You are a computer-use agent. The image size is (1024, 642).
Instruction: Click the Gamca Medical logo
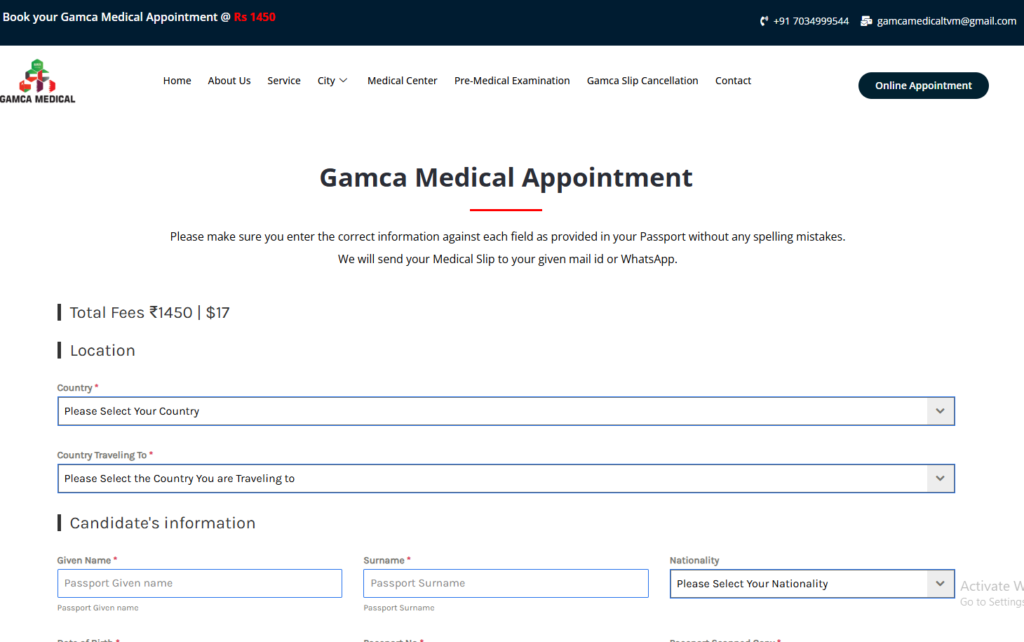coord(38,81)
